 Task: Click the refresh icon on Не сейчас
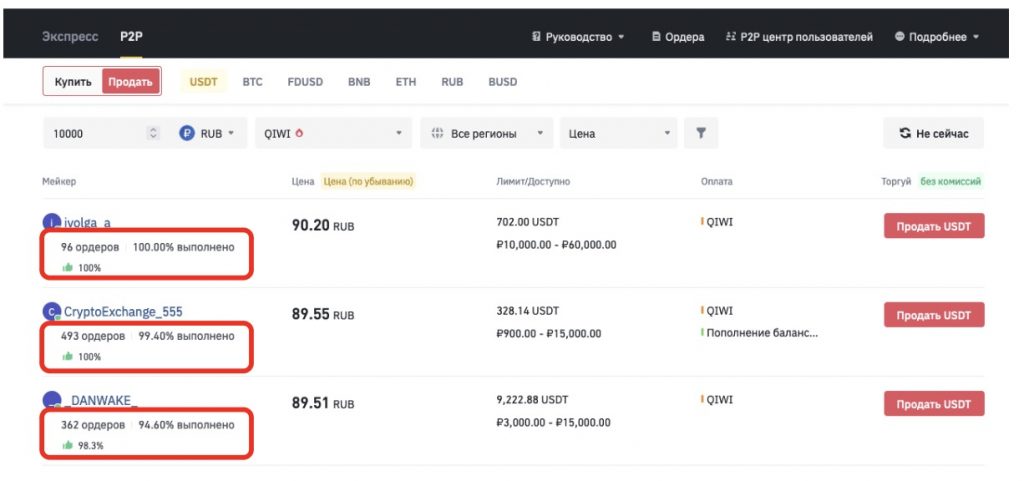point(905,133)
